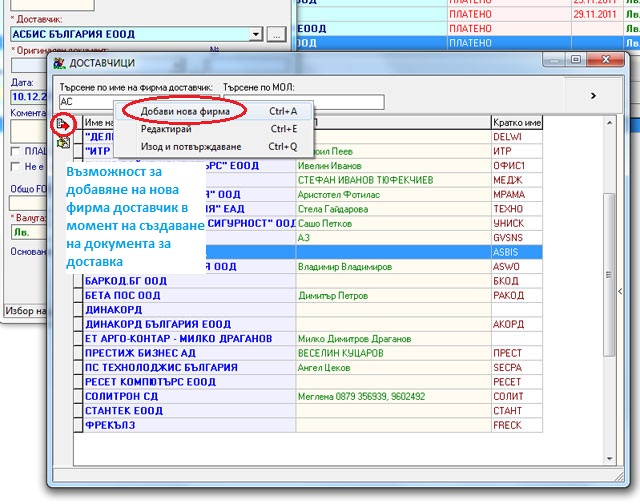Click 'СТЕФАН ИВАНОВ ТЮФЕКЧИЕВ' cell
640x504 pixels.
click(393, 180)
